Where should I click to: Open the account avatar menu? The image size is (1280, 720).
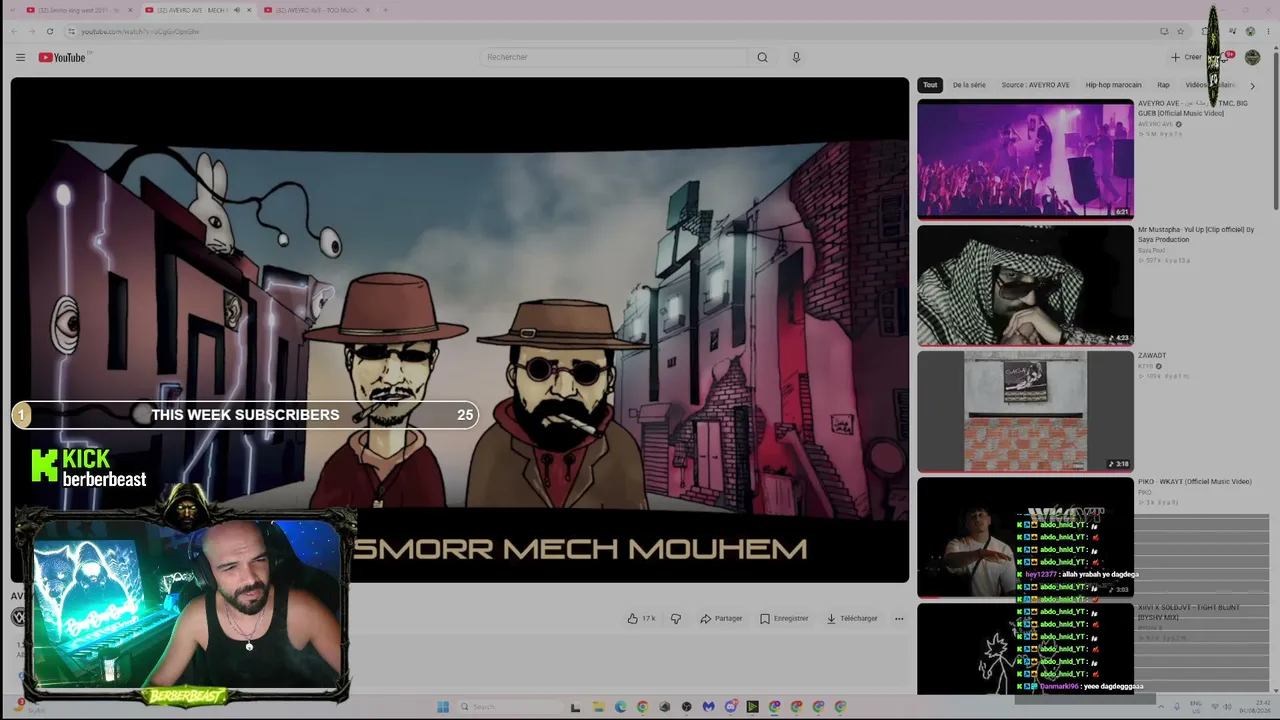(1252, 57)
